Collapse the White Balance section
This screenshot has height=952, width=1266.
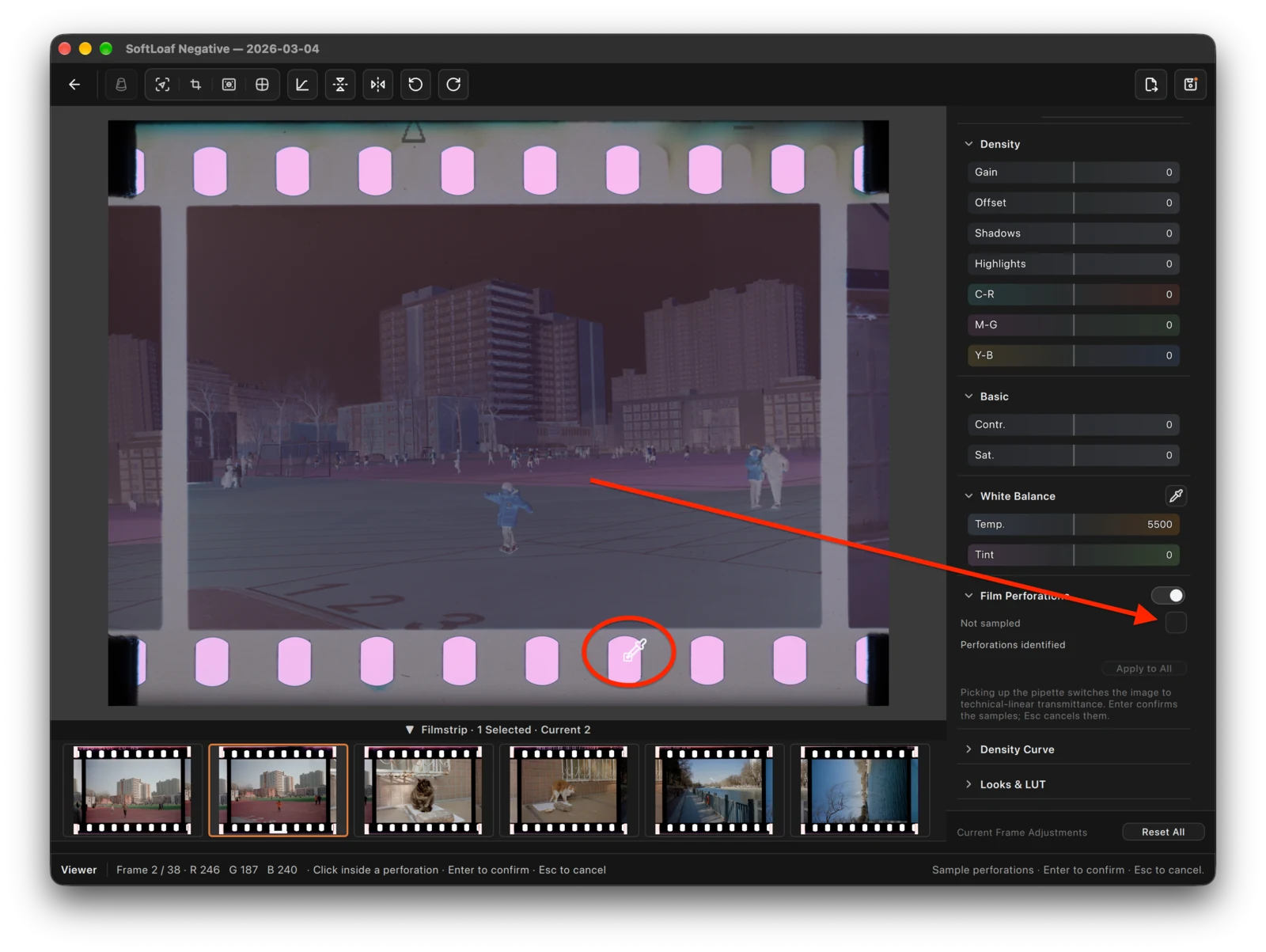click(x=969, y=496)
